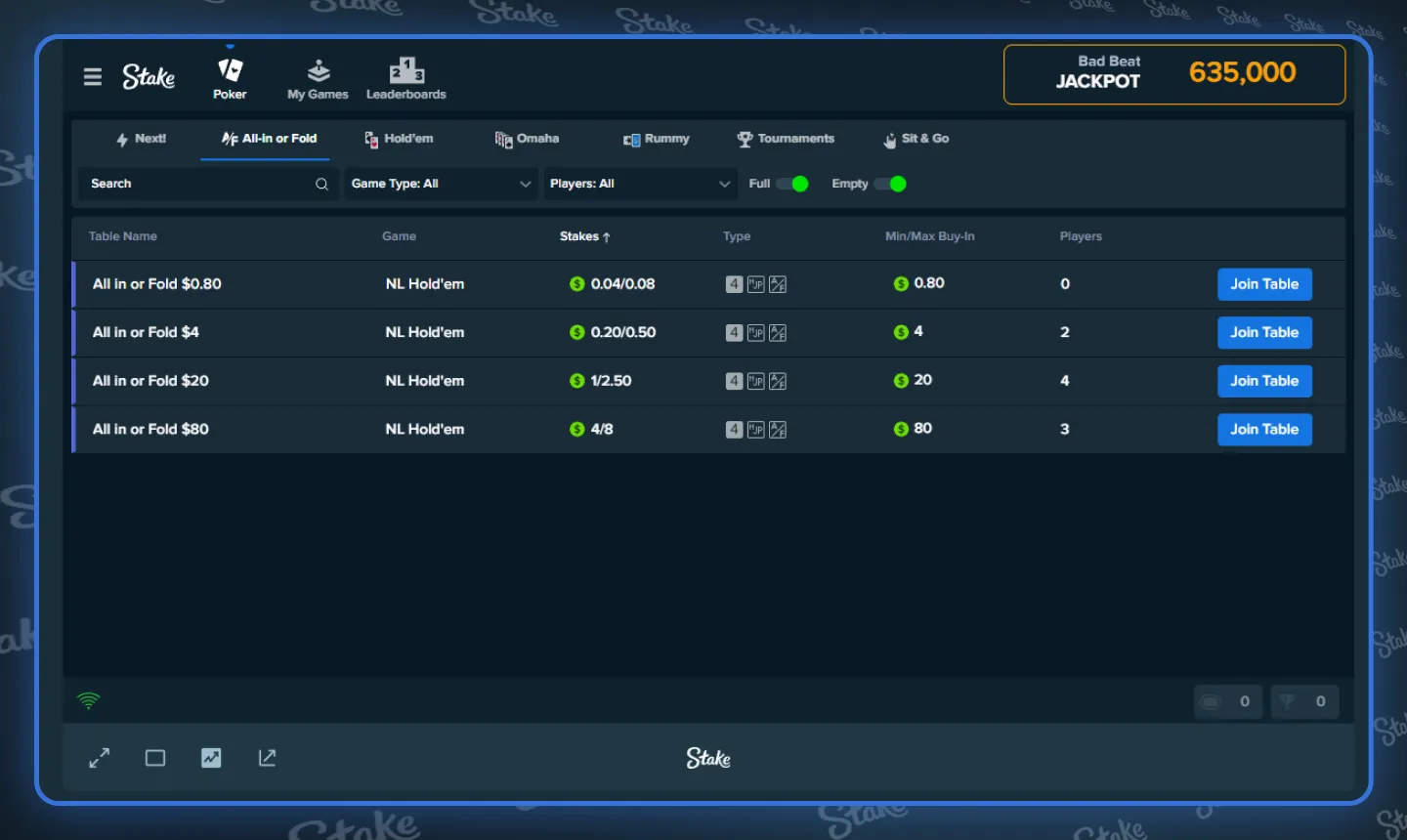Click into the Search field
The width and height of the screenshot is (1407, 840).
207,184
